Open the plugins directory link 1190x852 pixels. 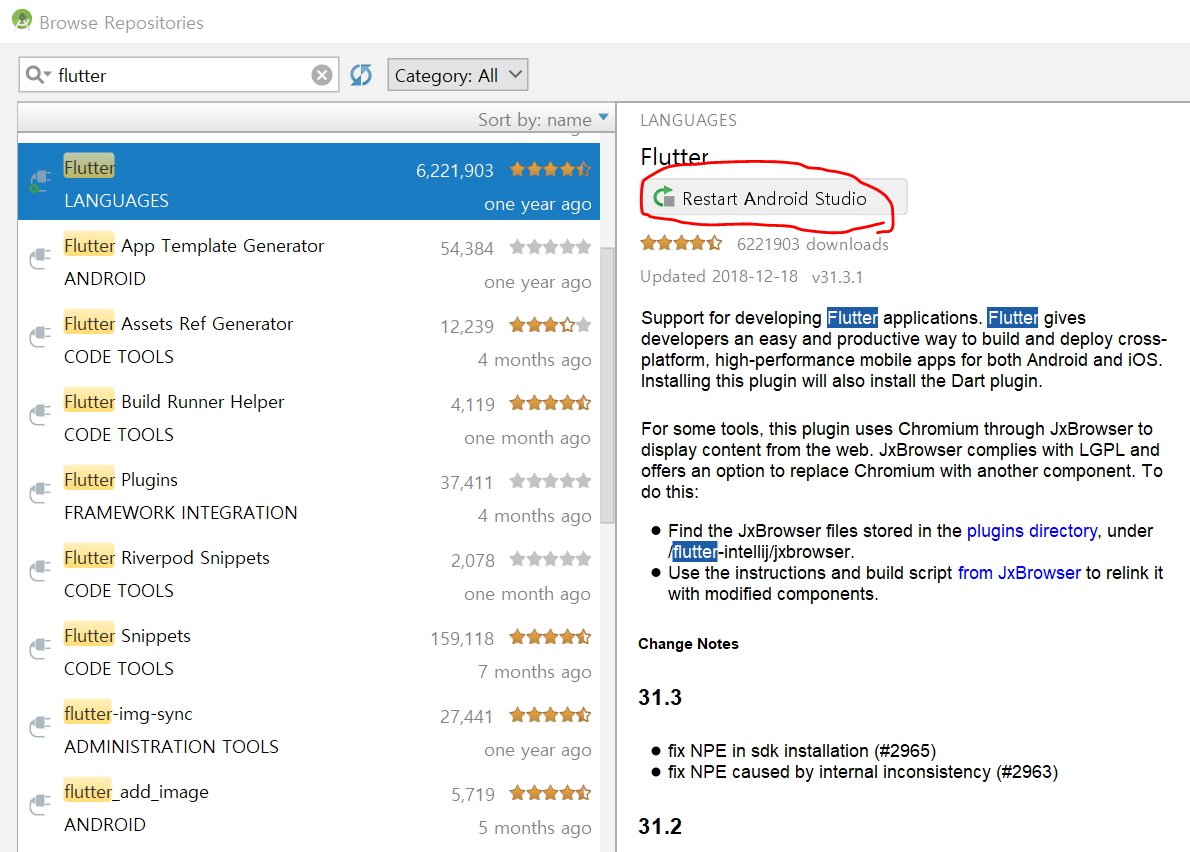click(x=1031, y=530)
